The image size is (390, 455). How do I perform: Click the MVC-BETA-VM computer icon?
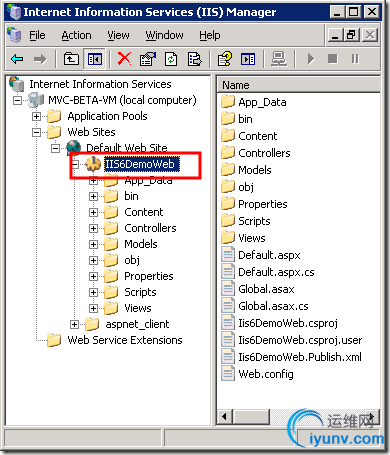coord(36,100)
